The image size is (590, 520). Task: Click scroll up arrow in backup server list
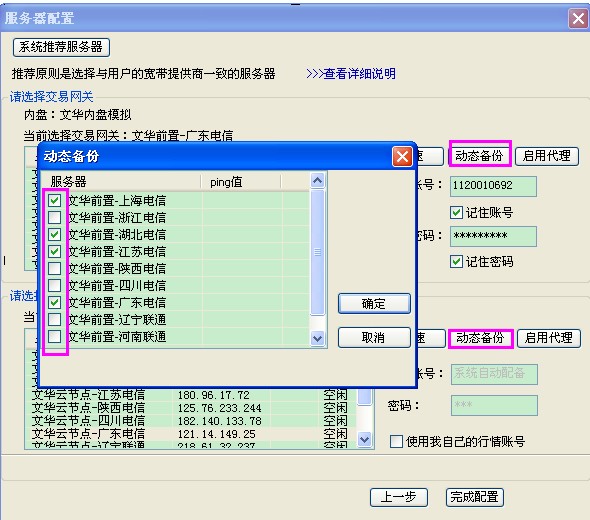(x=318, y=181)
